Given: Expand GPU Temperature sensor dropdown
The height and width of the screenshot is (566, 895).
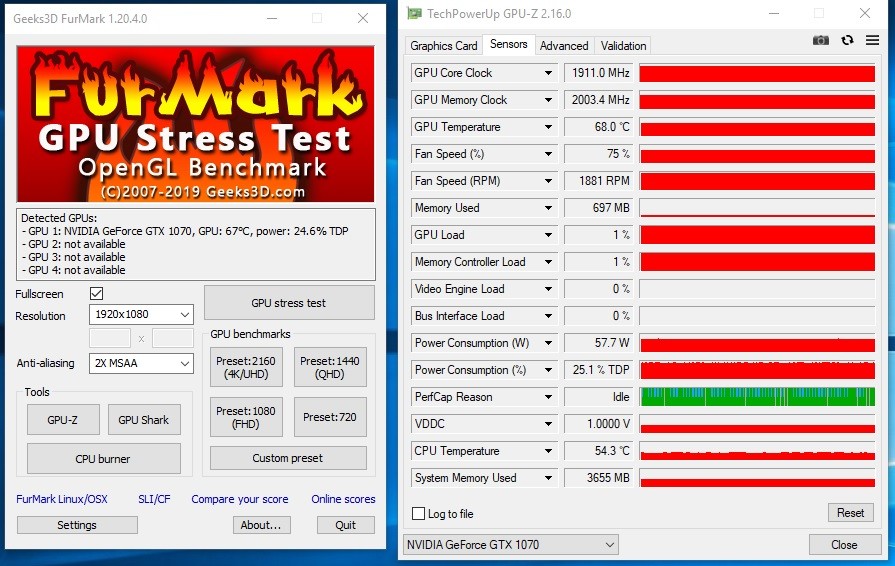Looking at the screenshot, I should click(x=548, y=127).
